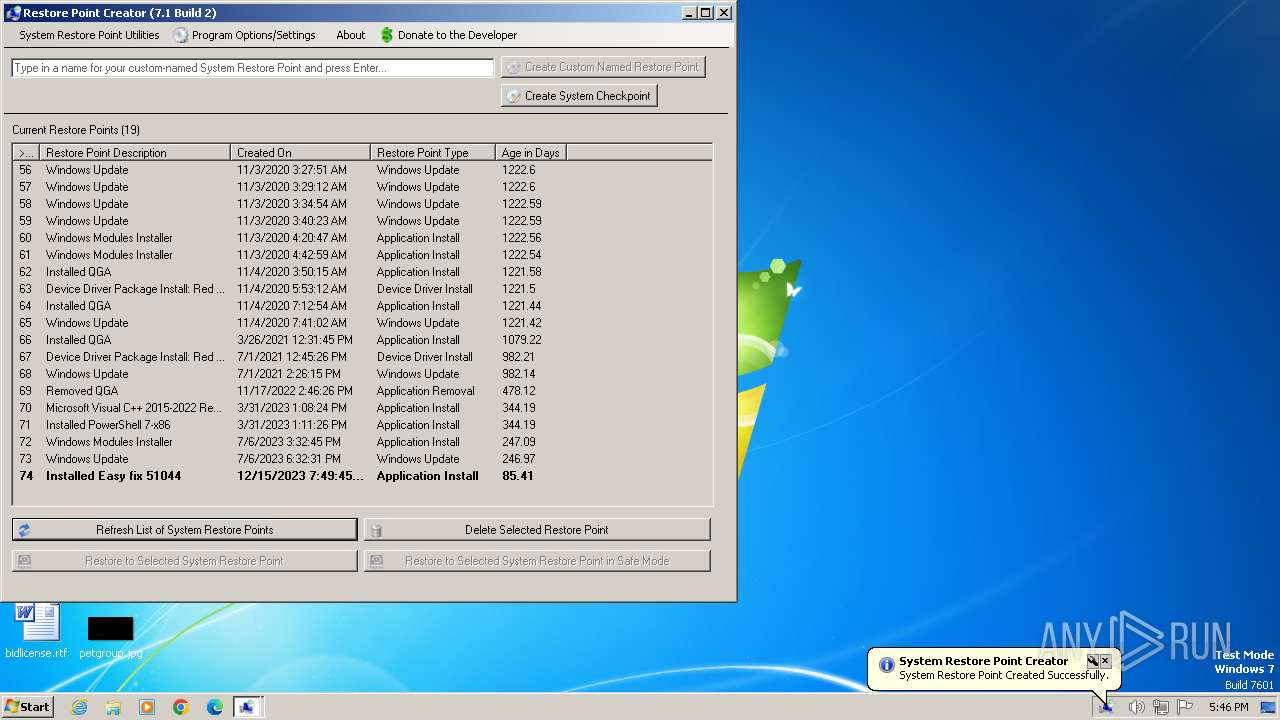Click Refresh List of System Restore Points
The width and height of the screenshot is (1280, 720).
184,530
